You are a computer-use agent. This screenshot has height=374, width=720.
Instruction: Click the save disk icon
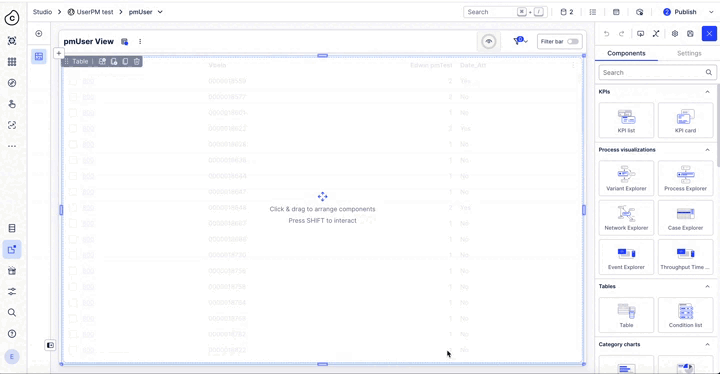[x=690, y=34]
